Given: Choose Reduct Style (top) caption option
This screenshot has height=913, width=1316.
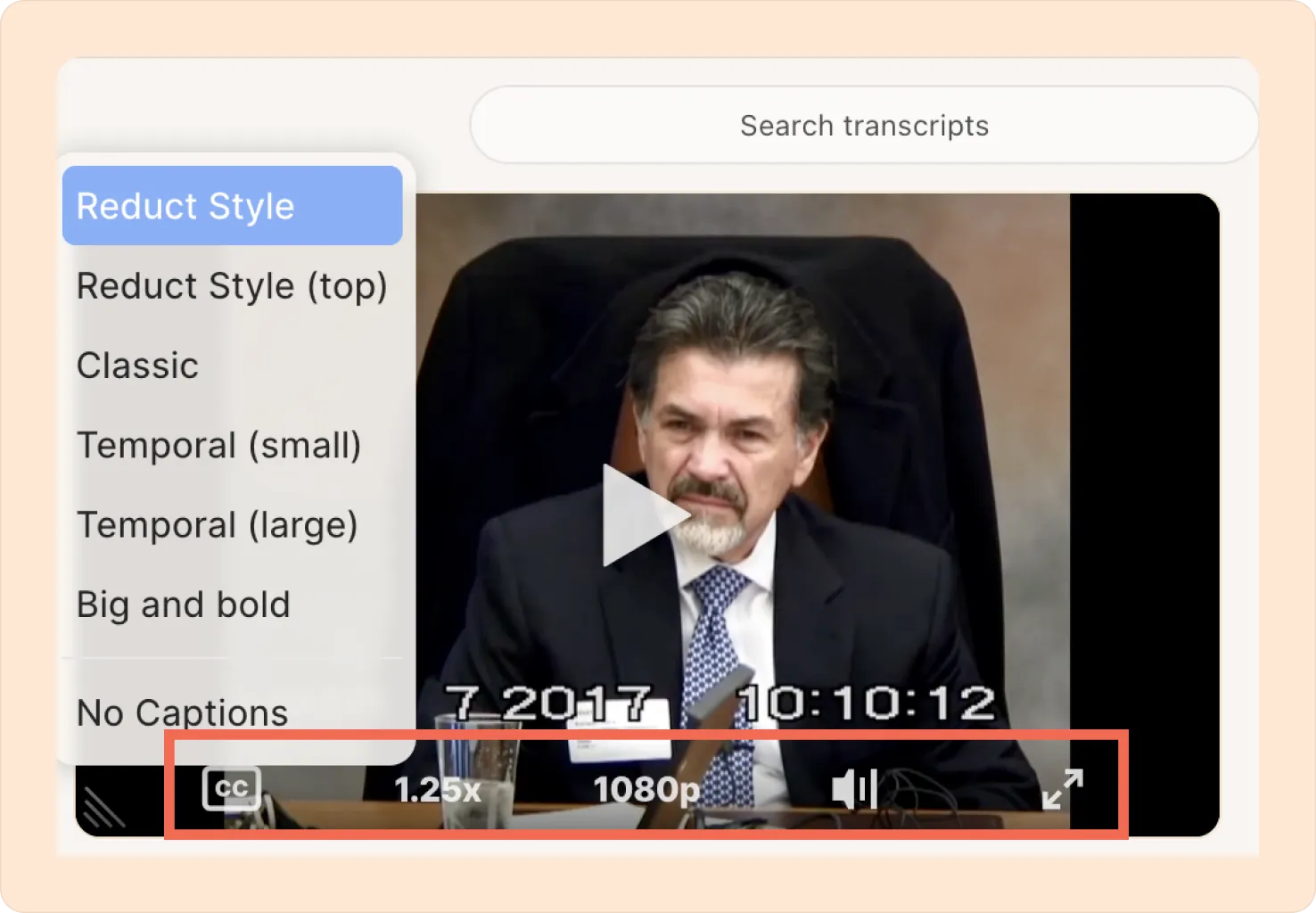Looking at the screenshot, I should tap(232, 286).
